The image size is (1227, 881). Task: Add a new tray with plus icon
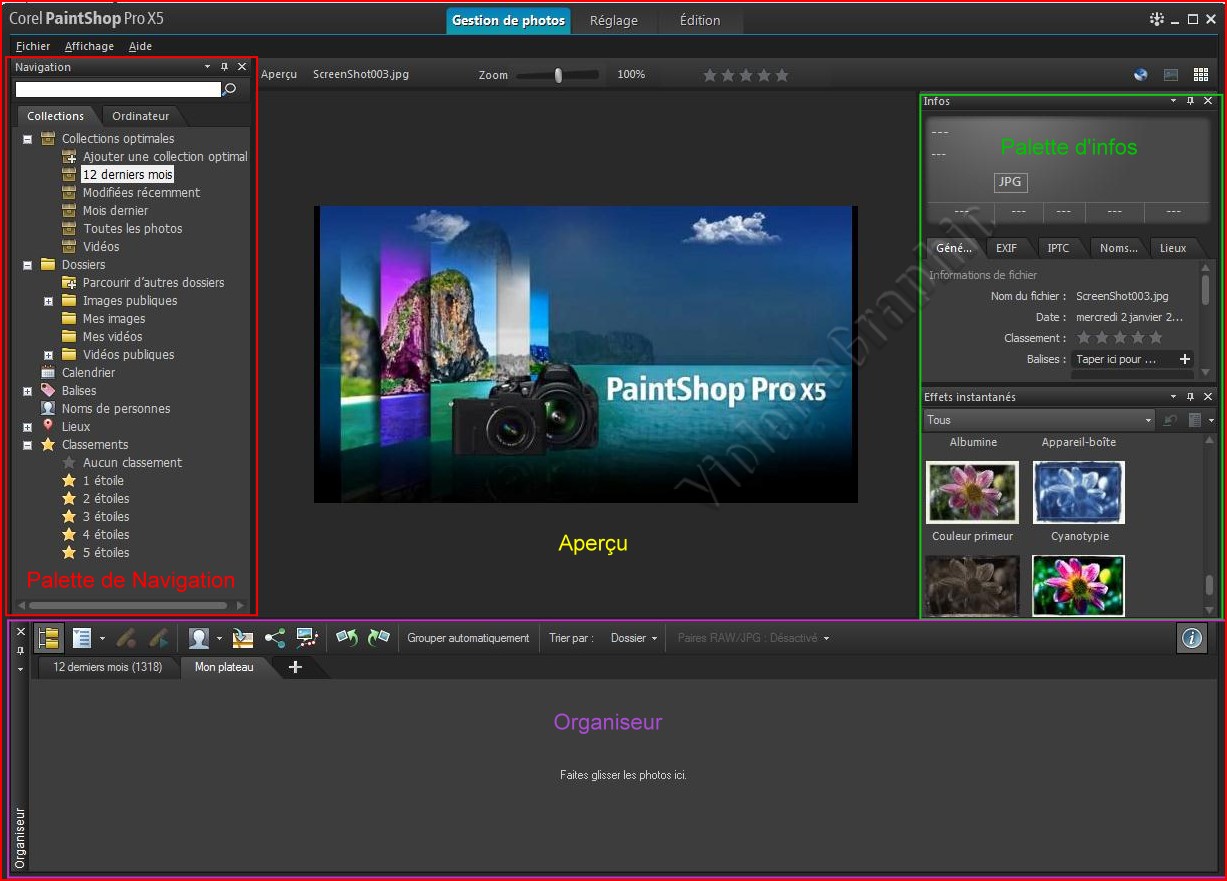point(295,667)
